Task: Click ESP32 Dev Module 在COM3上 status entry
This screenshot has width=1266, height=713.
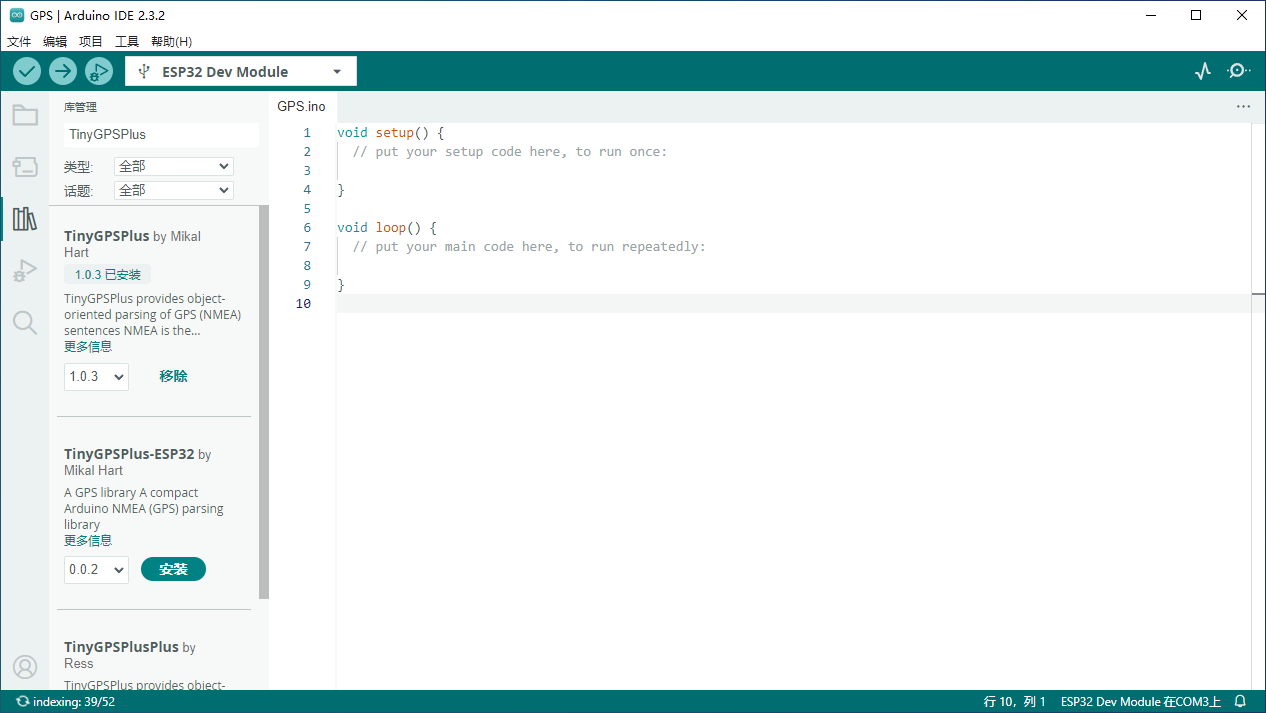Action: coord(1141,702)
